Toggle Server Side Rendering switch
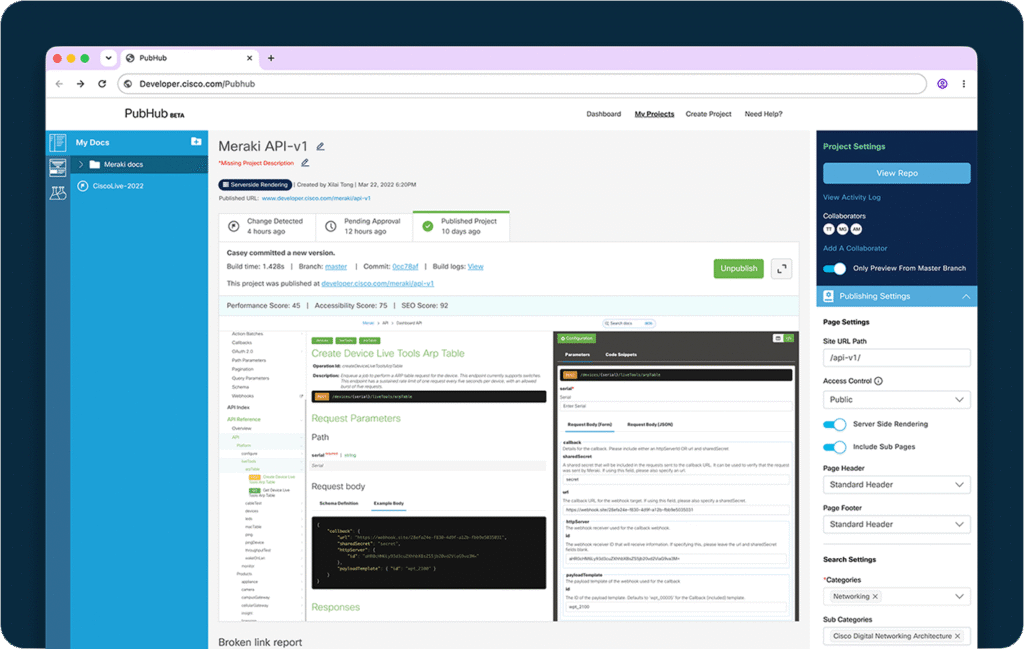The width and height of the screenshot is (1024, 649). coord(835,424)
